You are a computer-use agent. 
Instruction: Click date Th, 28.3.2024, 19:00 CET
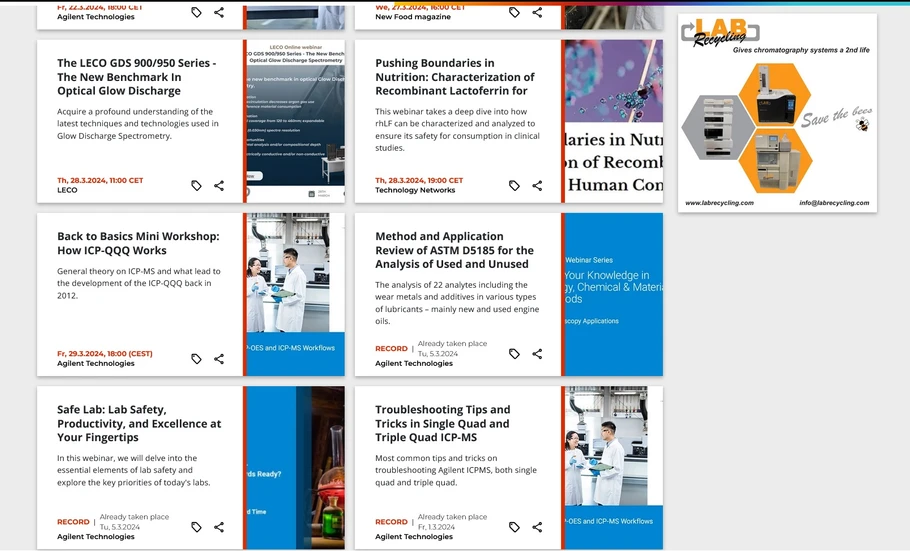pos(419,181)
